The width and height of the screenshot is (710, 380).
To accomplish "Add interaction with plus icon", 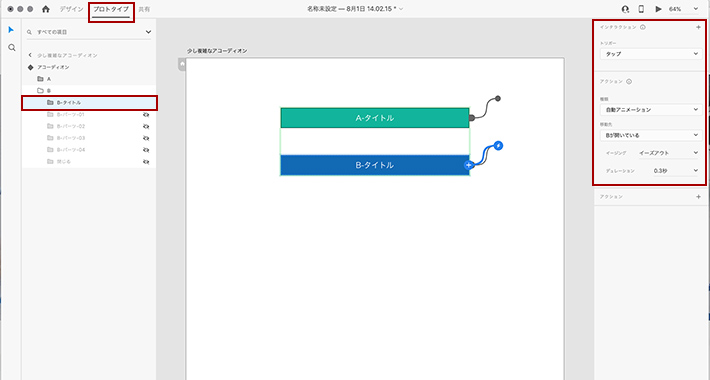I will 698,27.
